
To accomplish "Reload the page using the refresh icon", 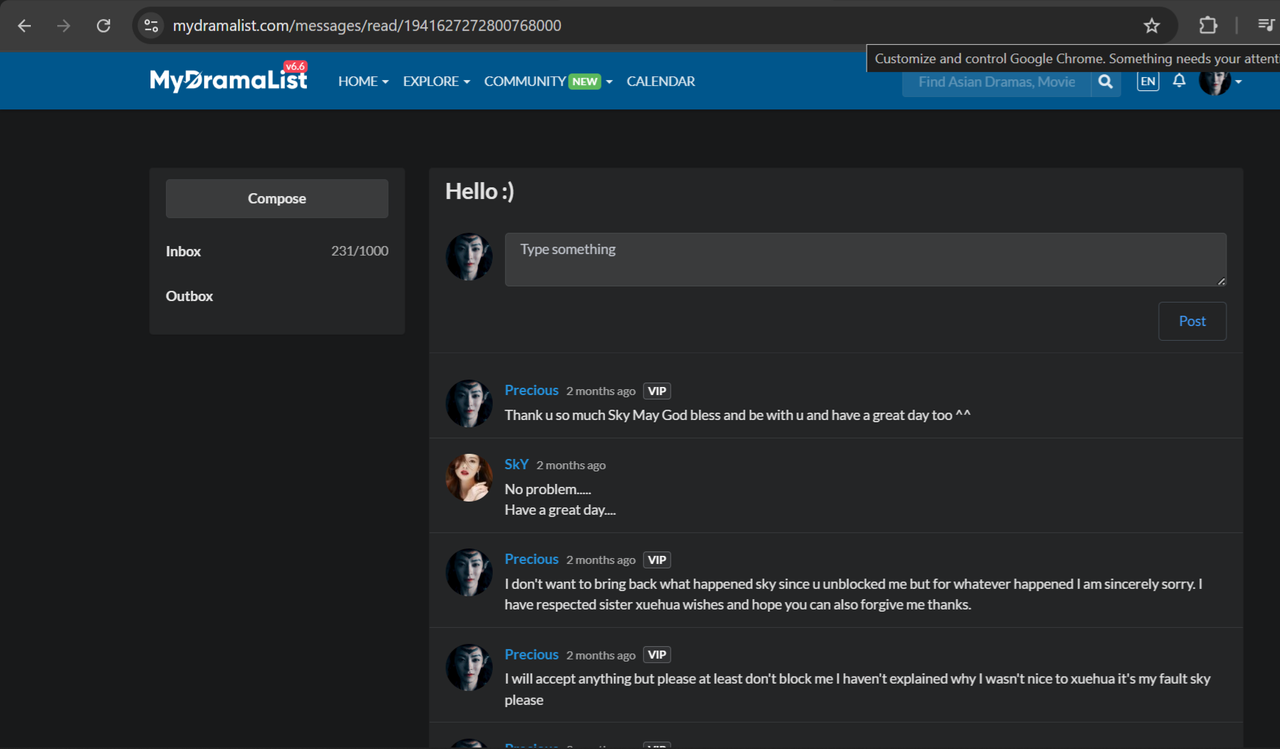I will [x=103, y=25].
